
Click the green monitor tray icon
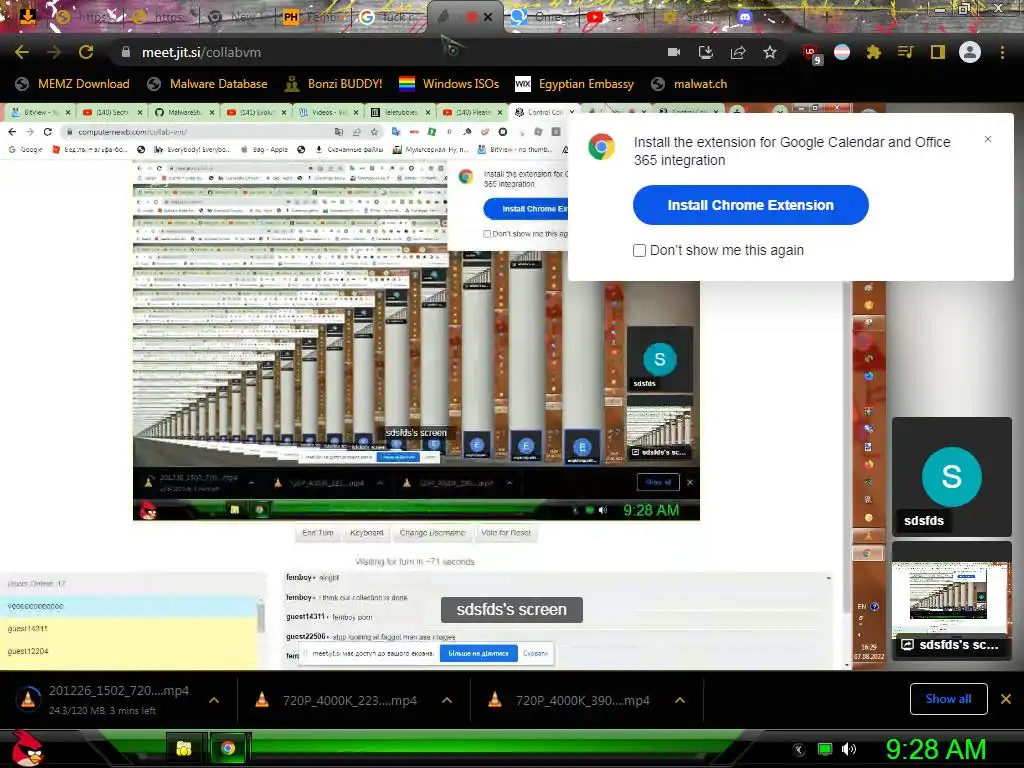coord(825,749)
